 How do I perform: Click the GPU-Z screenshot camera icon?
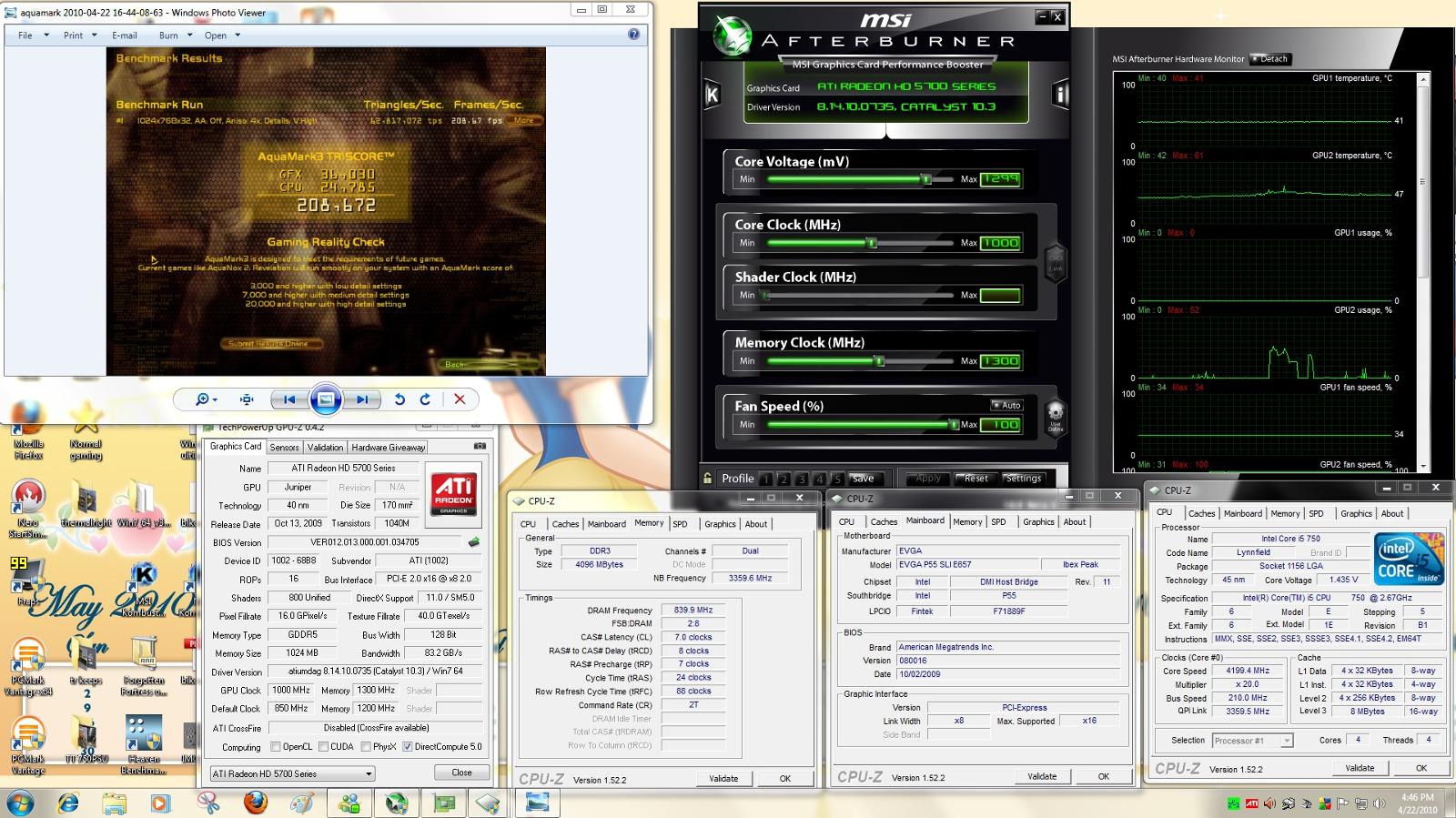[480, 446]
